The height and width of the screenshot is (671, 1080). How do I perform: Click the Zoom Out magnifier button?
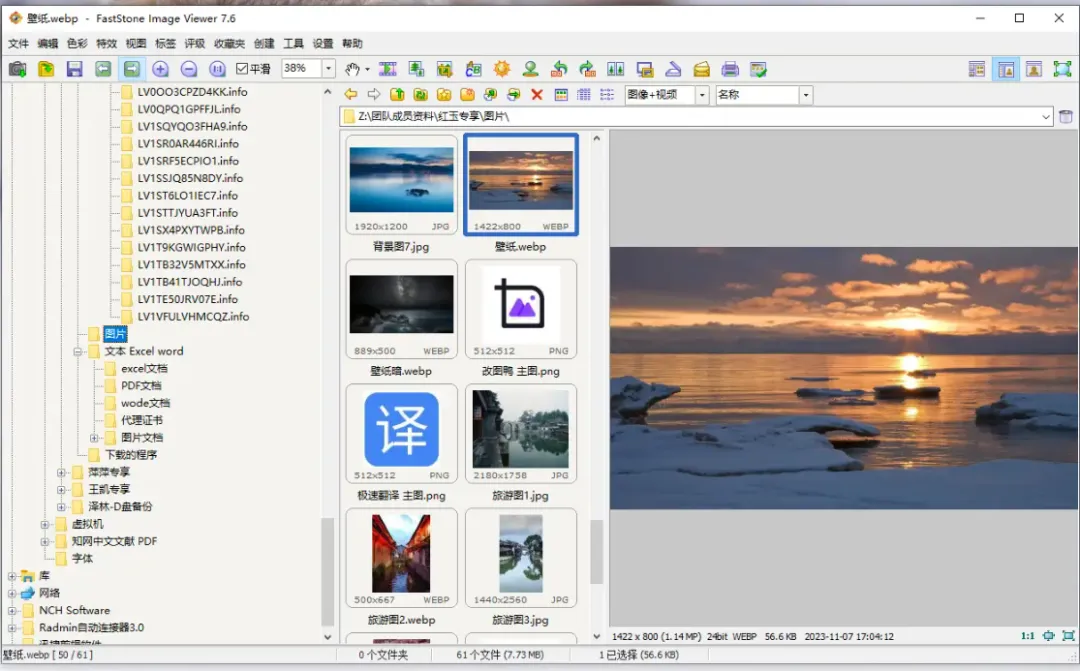pos(189,69)
